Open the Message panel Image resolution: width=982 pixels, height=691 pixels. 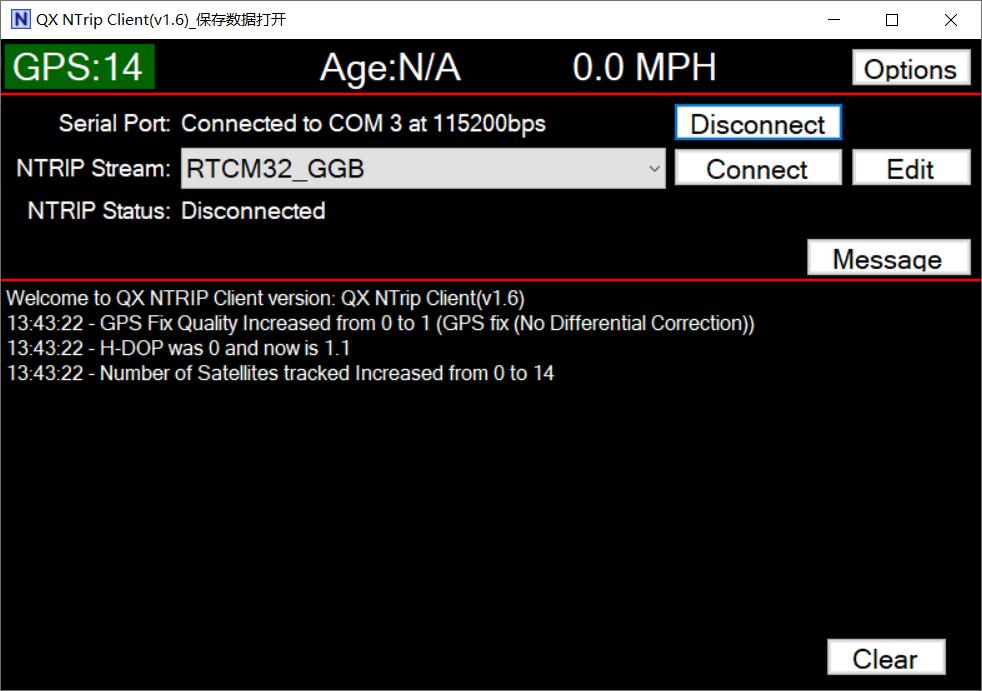[x=888, y=257]
